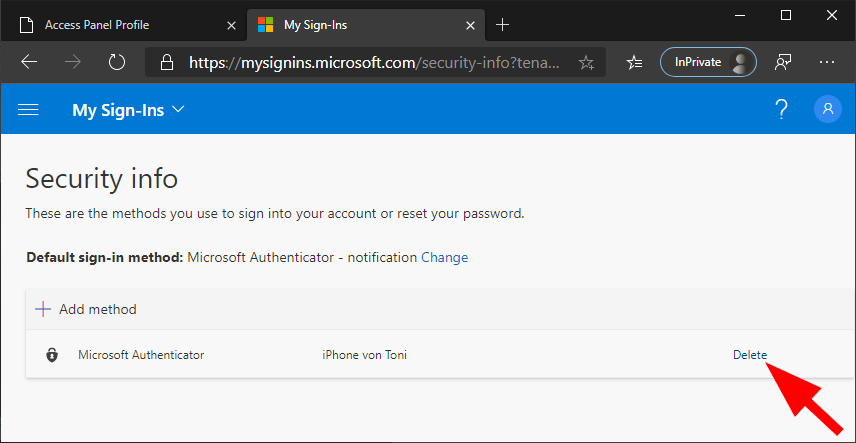Click the InPrivate profile button
856x443 pixels.
[708, 62]
